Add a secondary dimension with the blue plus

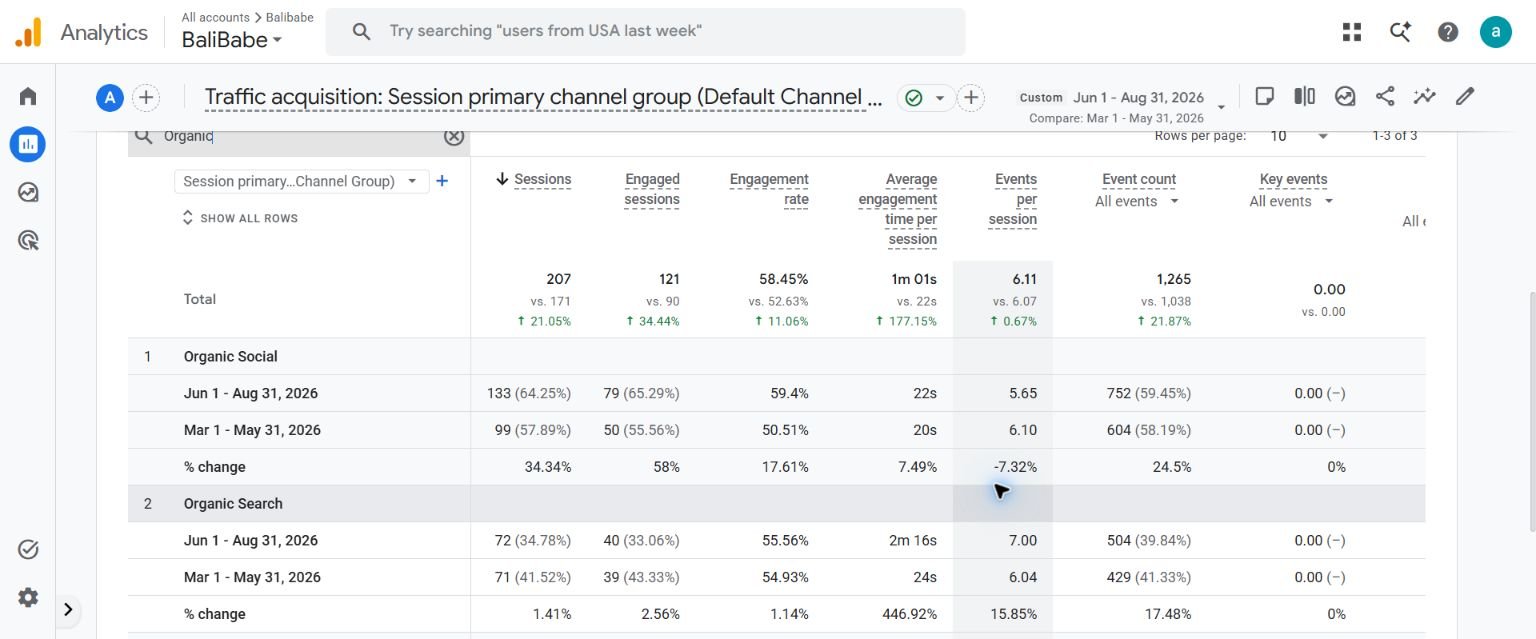[442, 181]
